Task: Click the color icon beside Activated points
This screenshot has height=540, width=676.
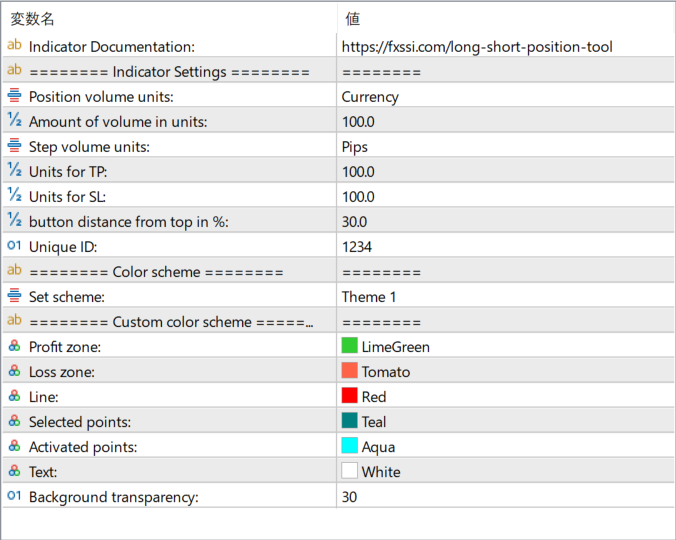Action: [x=14, y=446]
